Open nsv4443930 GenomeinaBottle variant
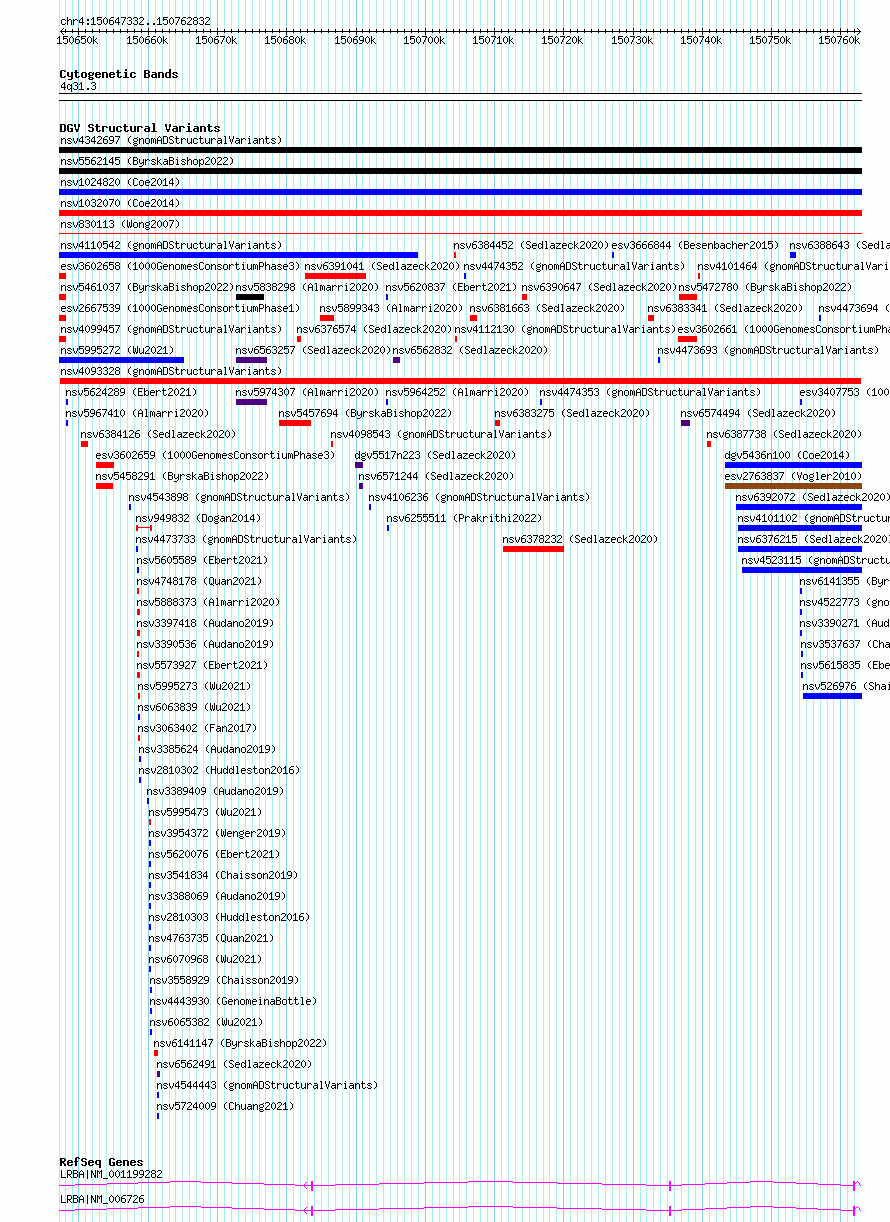890x1222 pixels. tap(233, 1001)
